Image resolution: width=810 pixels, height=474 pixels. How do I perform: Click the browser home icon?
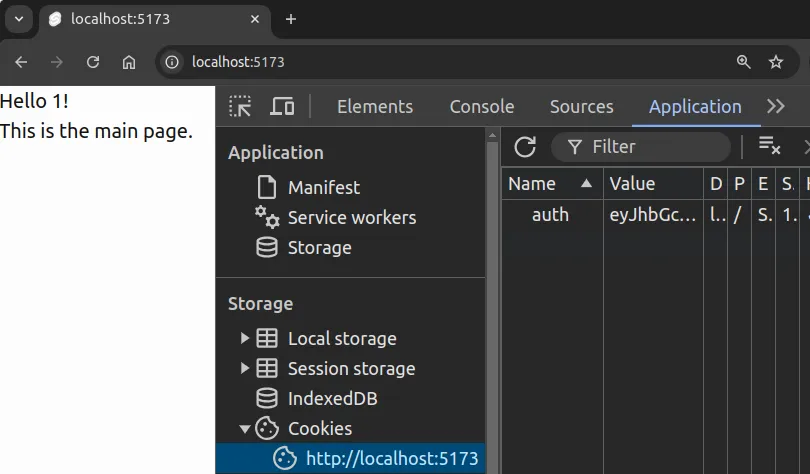coord(129,62)
